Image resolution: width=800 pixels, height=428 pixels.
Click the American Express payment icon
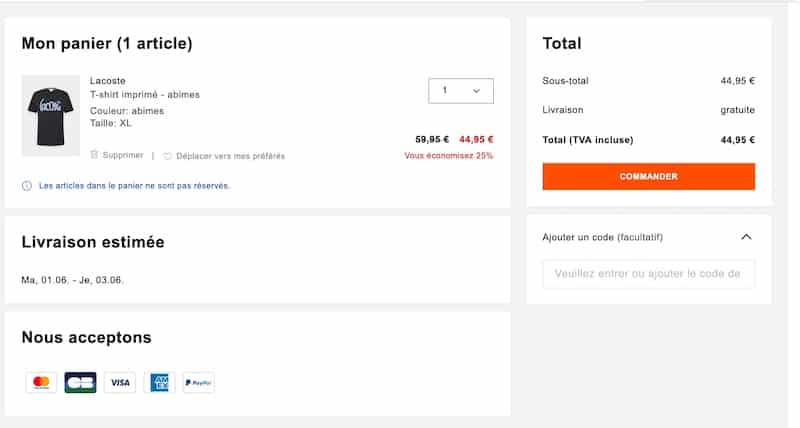[159, 382]
